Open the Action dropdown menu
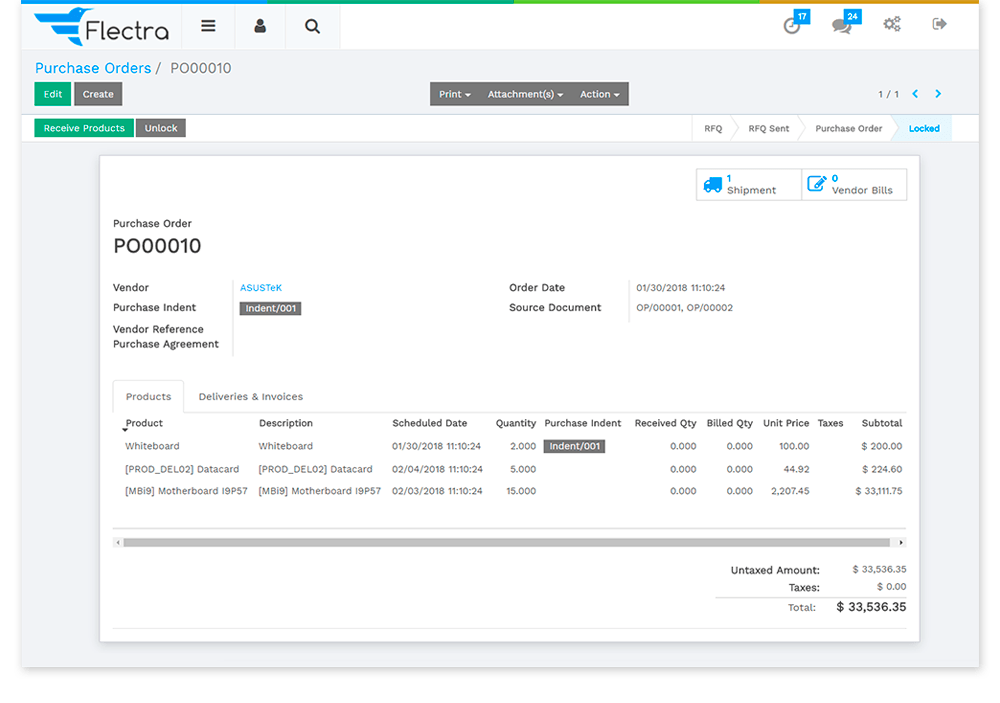Screen dimensions: 1000x703 pyautogui.click(x=599, y=94)
